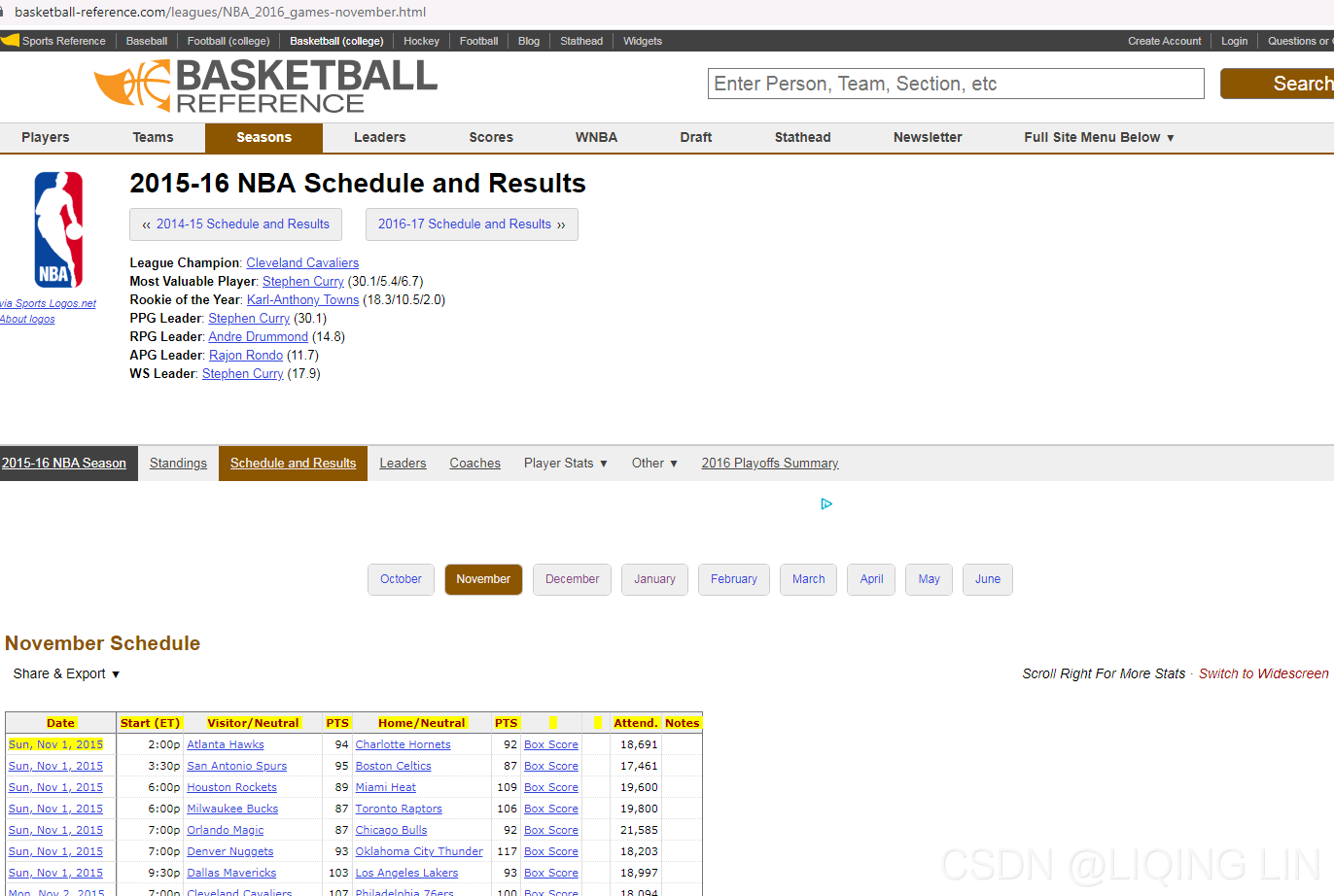
Task: Open the Share & Export dropdown
Action: pos(66,673)
